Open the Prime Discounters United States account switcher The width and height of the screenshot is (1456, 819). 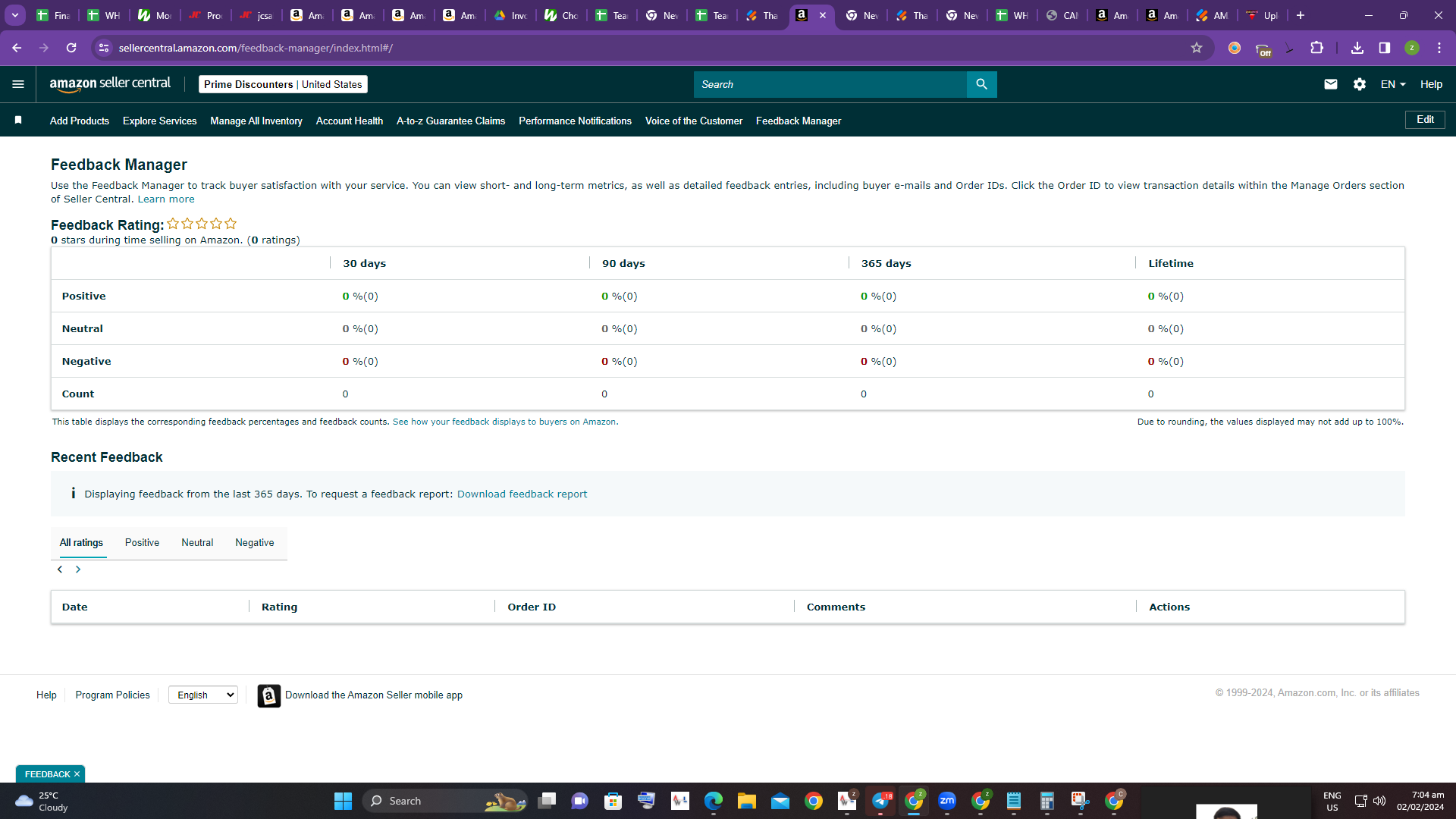click(x=283, y=84)
